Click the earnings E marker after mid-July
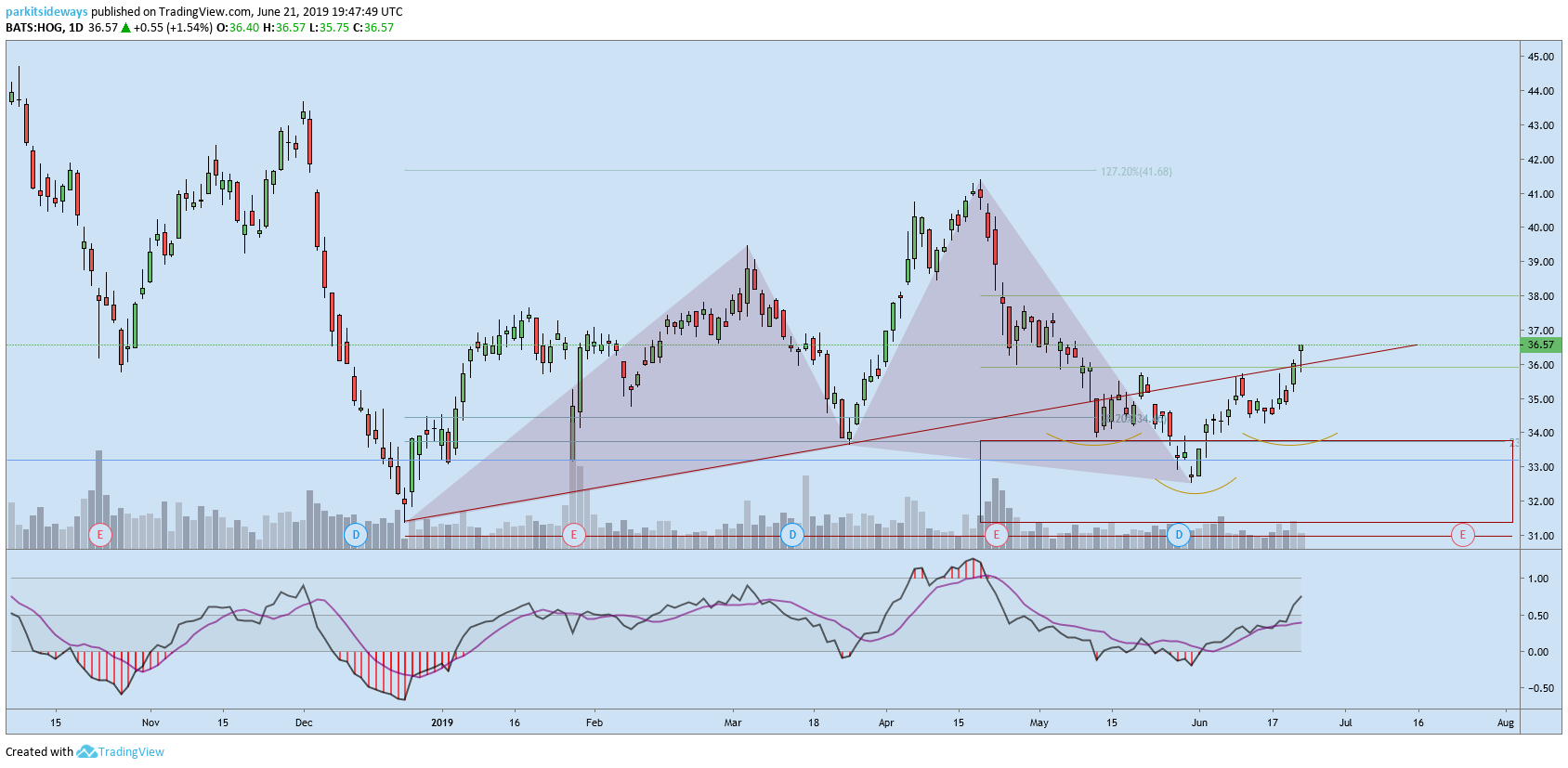This screenshot has width=1568, height=768. pos(1462,535)
